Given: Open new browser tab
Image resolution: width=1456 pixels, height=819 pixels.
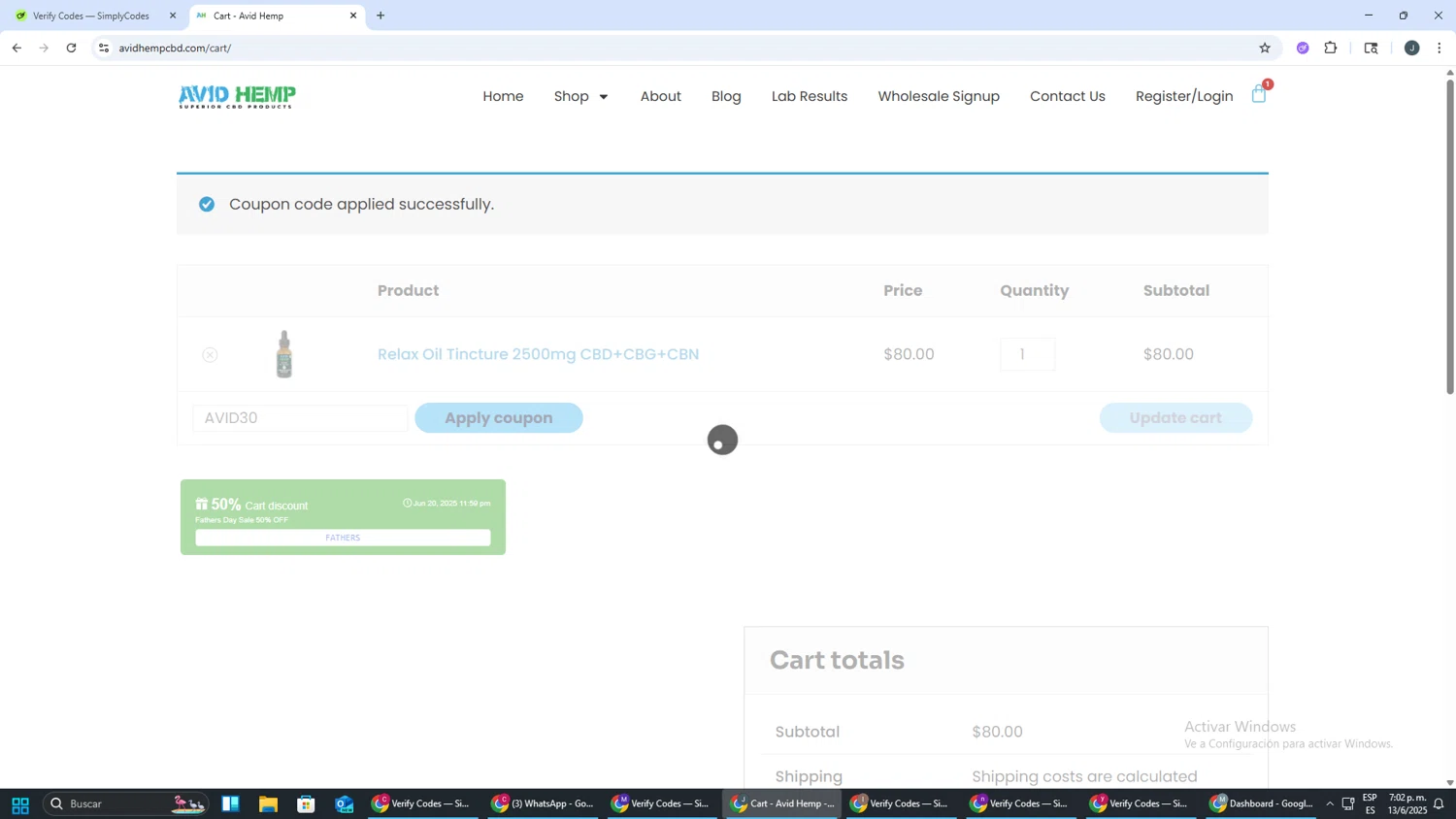Looking at the screenshot, I should click(381, 16).
